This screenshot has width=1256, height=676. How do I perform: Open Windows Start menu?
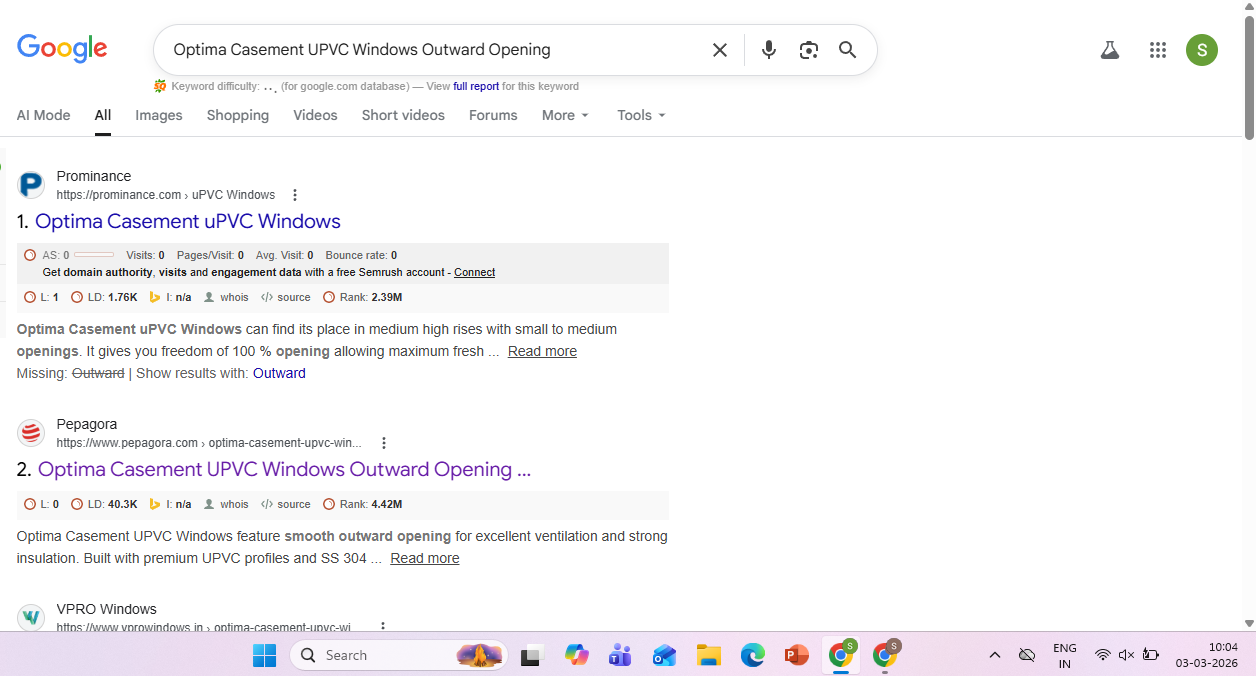(x=264, y=655)
